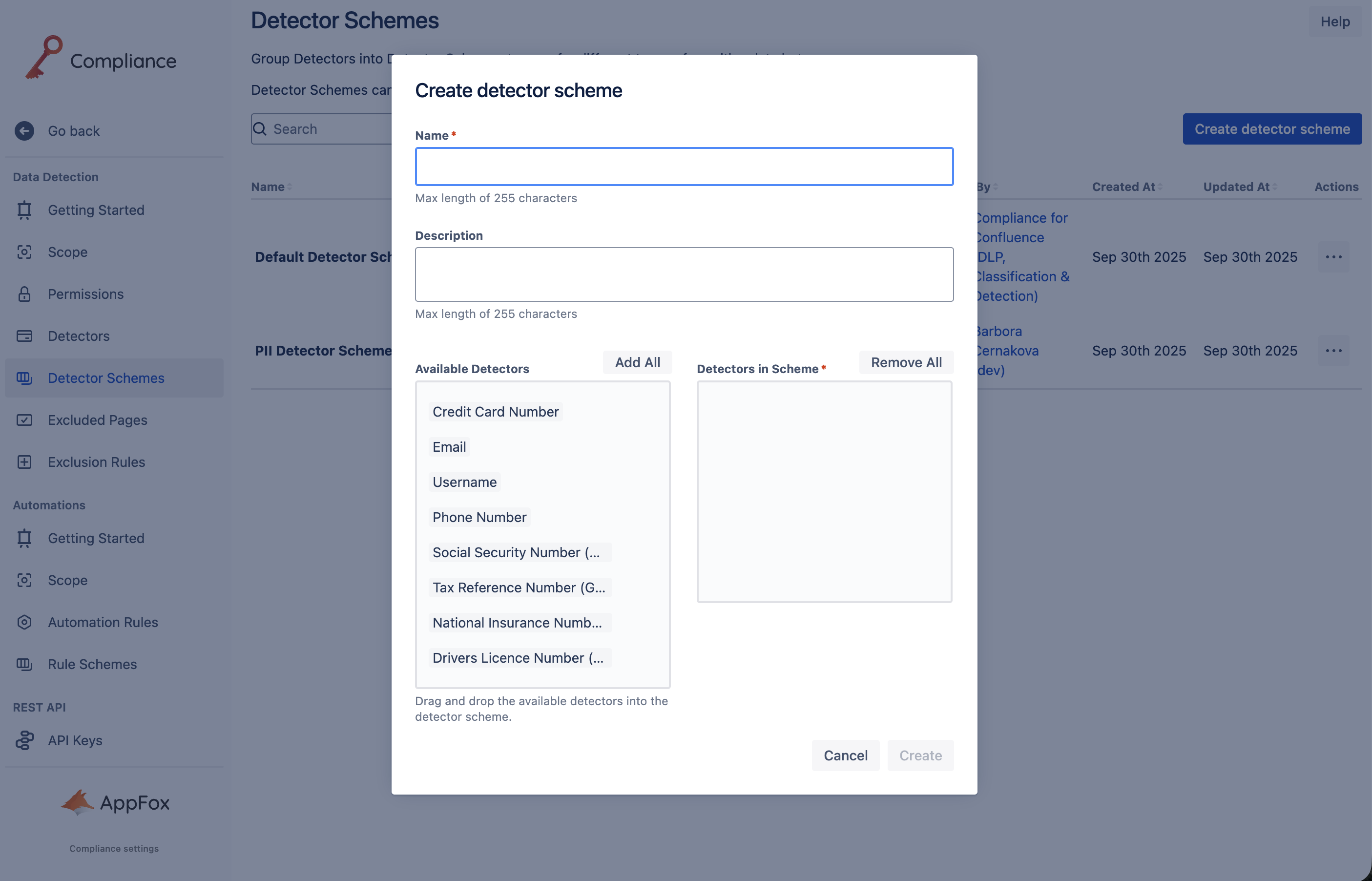The image size is (1372, 881).
Task: Click the Rule Schemes icon
Action: point(24,664)
